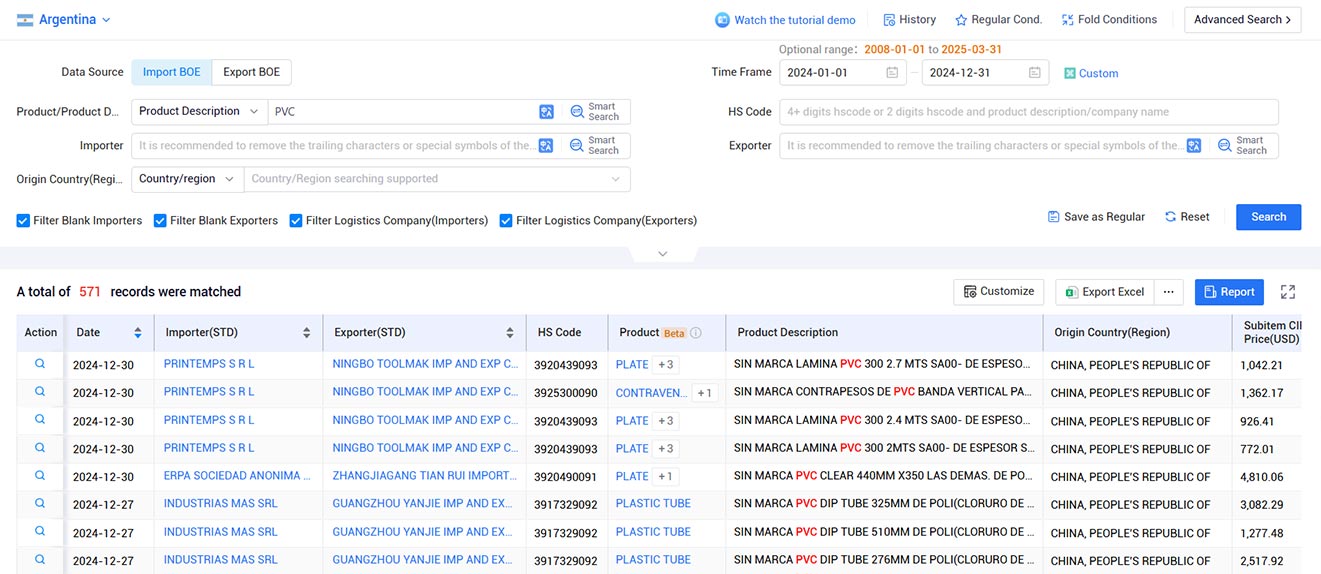The width and height of the screenshot is (1321, 574).
Task: Click HS code 3925300090 cell
Action: click(566, 393)
